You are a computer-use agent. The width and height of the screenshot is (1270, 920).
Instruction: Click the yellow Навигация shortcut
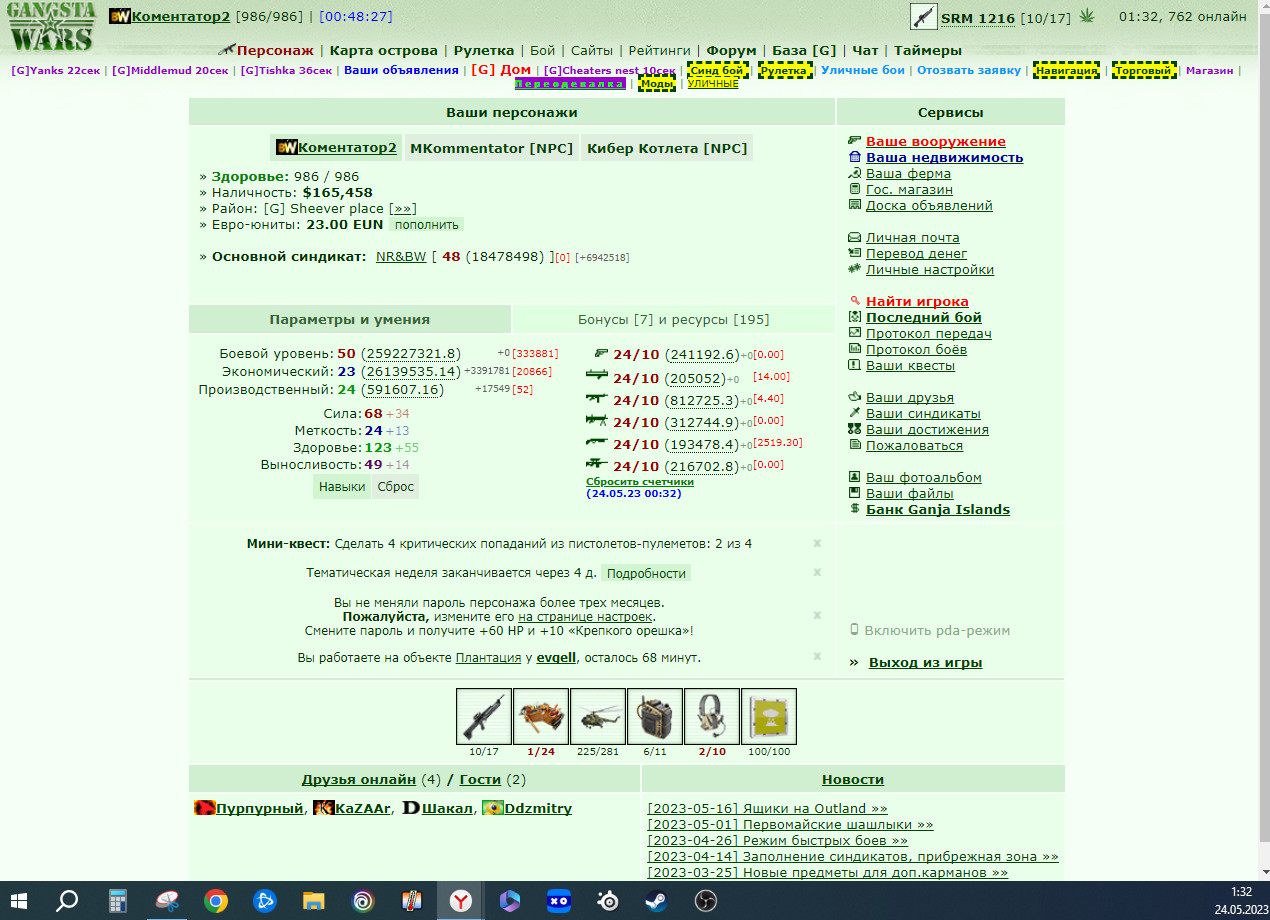coord(1066,70)
